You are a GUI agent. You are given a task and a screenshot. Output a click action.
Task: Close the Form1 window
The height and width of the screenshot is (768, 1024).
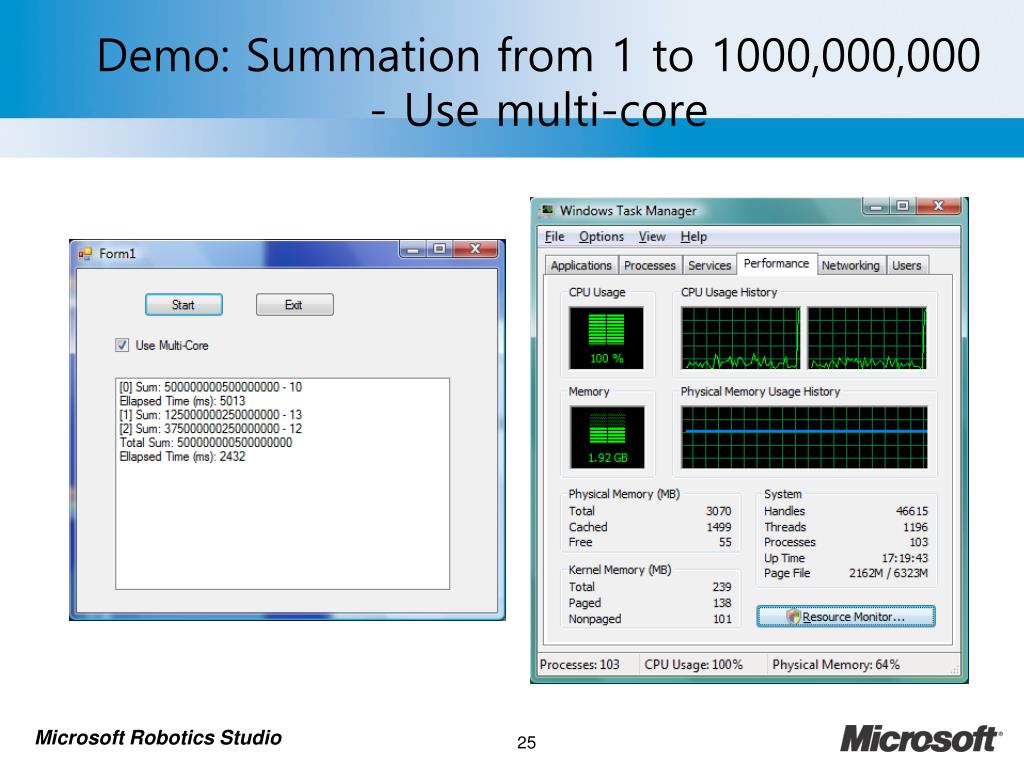click(475, 249)
